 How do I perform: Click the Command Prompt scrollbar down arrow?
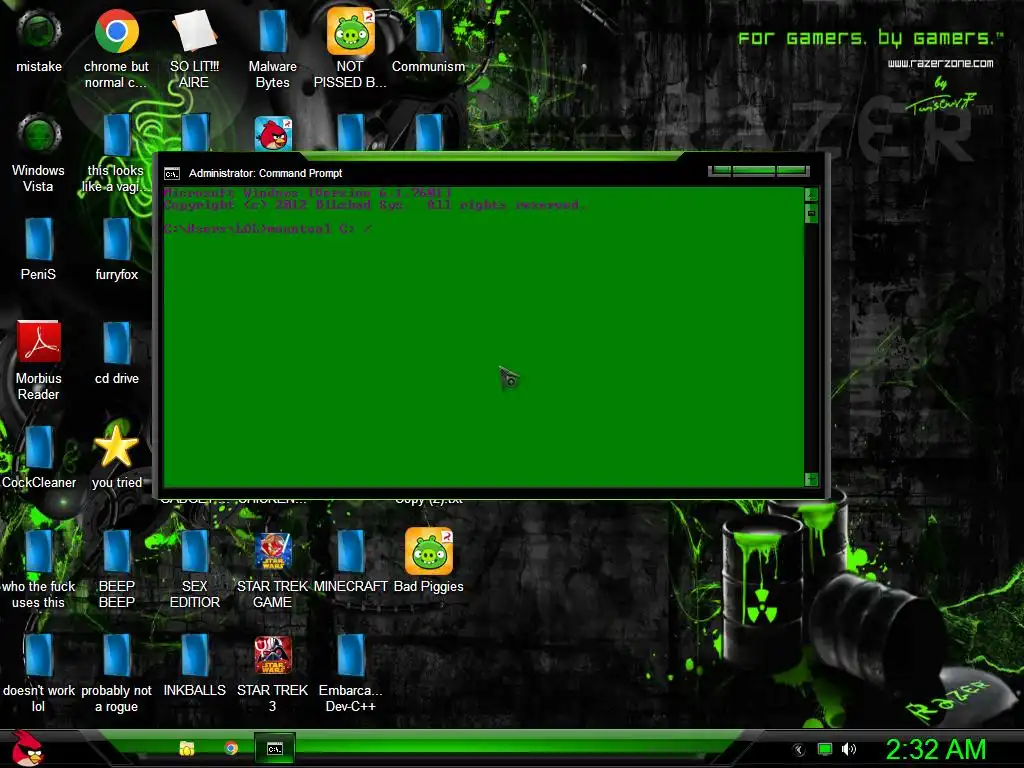[811, 479]
